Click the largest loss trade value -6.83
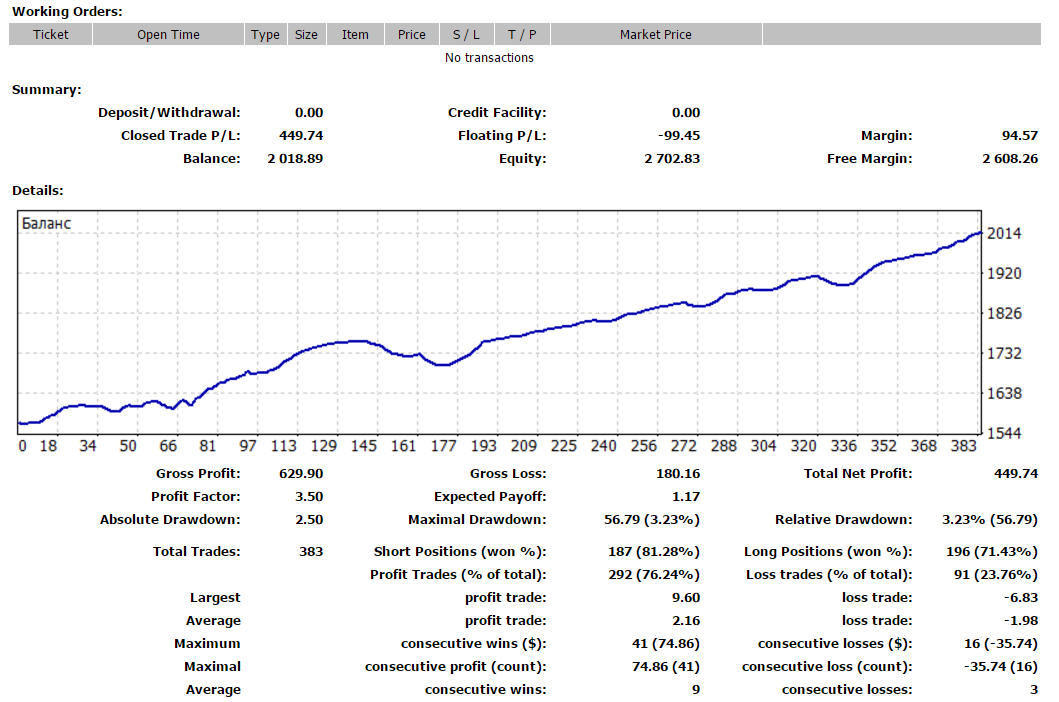This screenshot has width=1059, height=702. 1021,597
